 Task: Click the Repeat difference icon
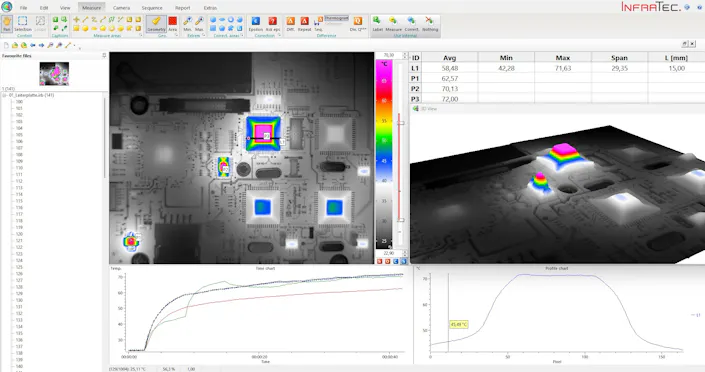304,24
